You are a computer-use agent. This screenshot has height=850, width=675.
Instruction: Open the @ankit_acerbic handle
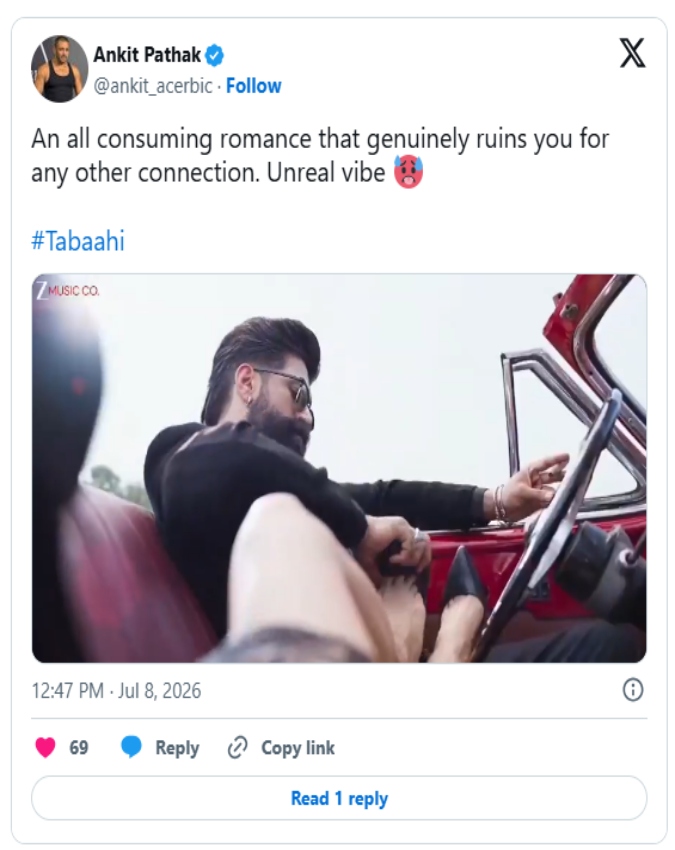point(153,86)
